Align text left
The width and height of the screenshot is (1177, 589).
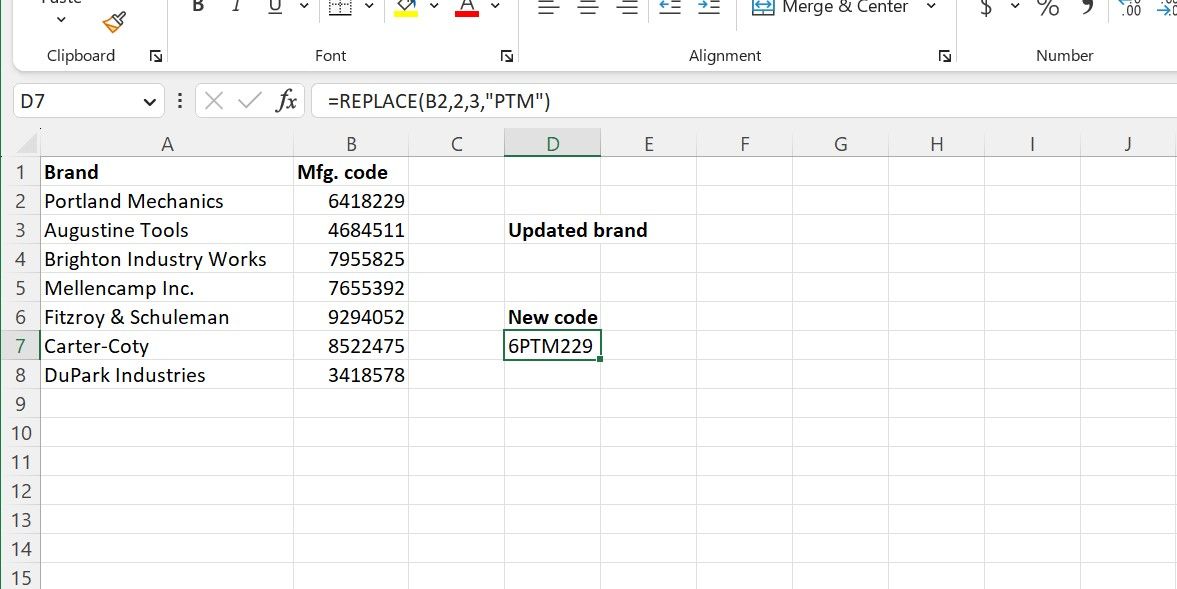click(549, 7)
